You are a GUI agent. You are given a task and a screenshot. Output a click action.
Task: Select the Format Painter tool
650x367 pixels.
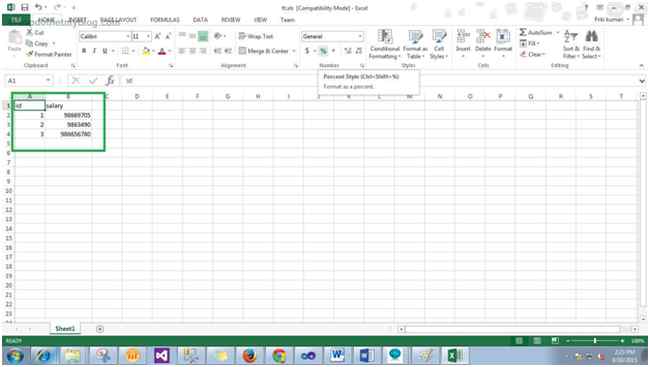coord(49,54)
